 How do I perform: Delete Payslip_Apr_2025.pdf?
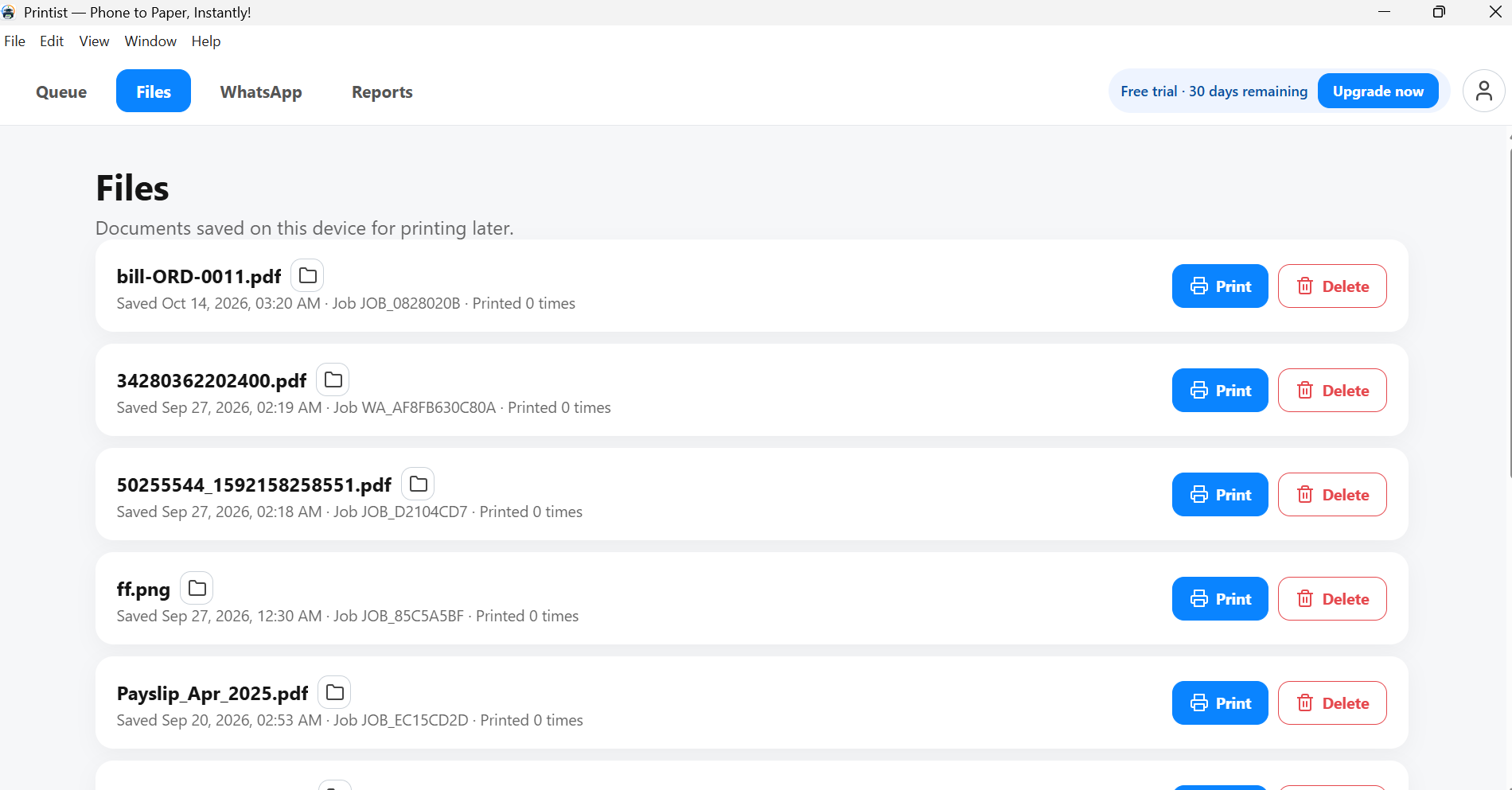coord(1332,702)
